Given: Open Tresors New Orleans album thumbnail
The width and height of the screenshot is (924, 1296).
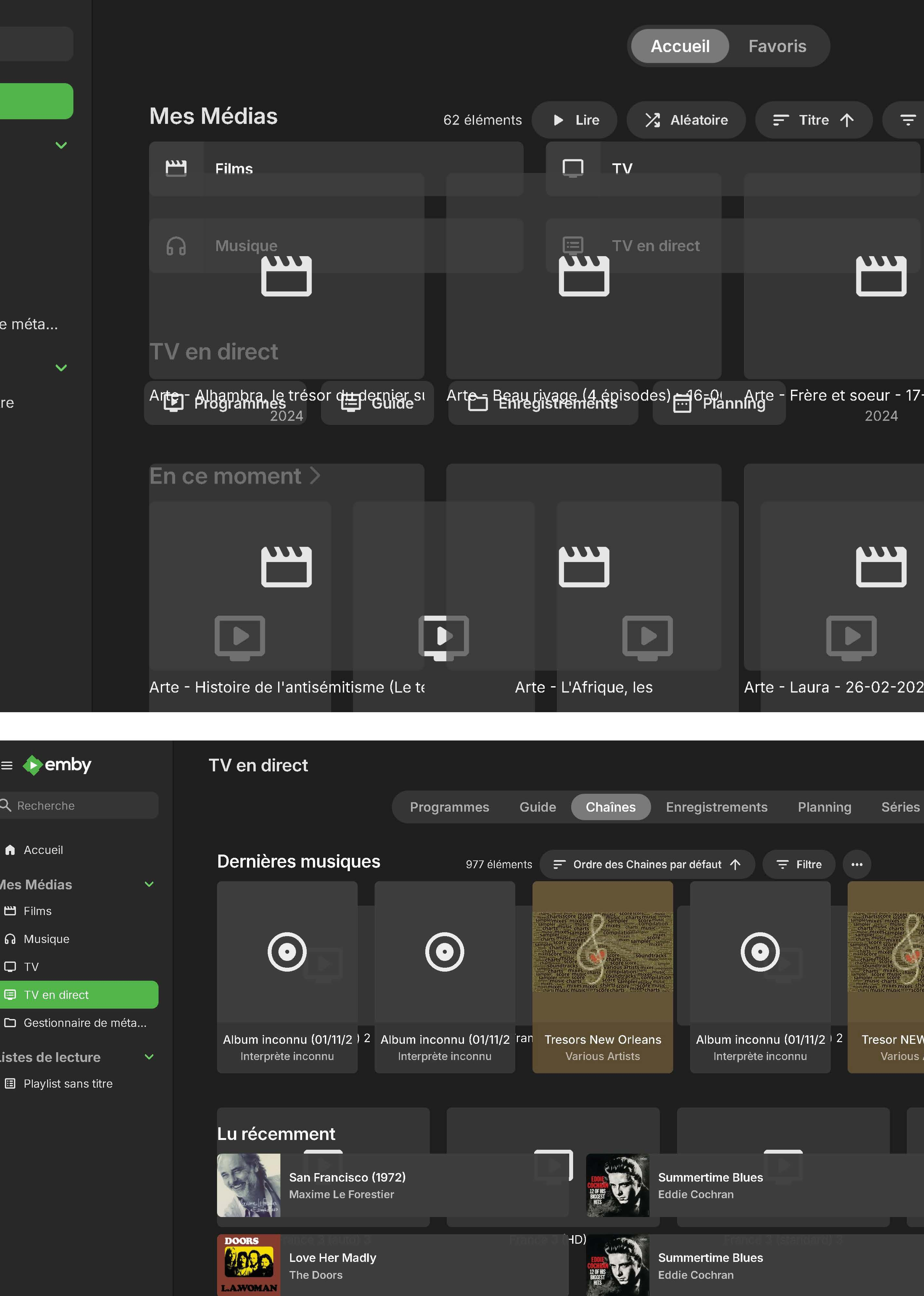Looking at the screenshot, I should pos(603,952).
